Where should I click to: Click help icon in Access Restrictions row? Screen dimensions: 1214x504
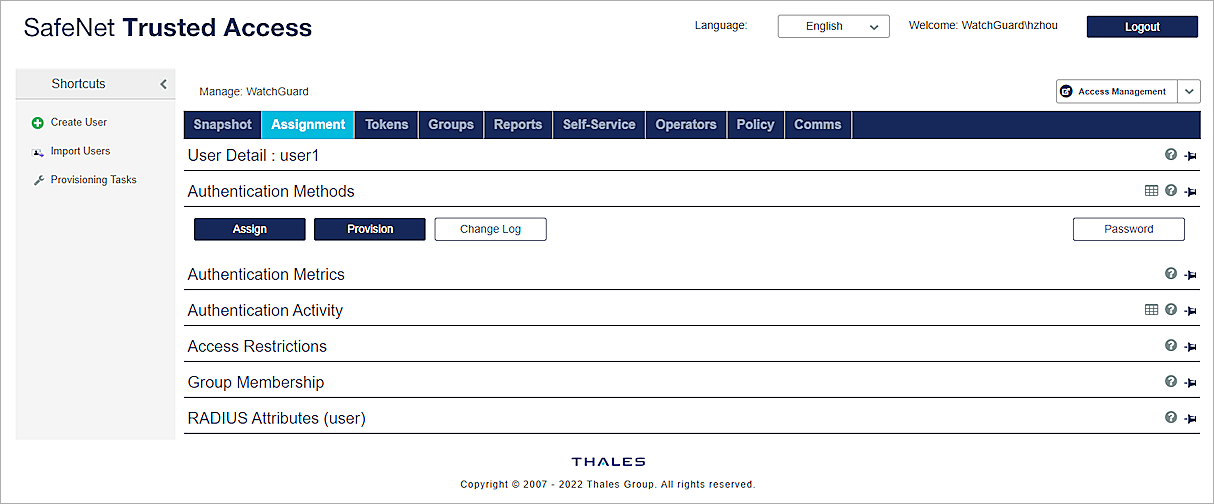point(1171,345)
